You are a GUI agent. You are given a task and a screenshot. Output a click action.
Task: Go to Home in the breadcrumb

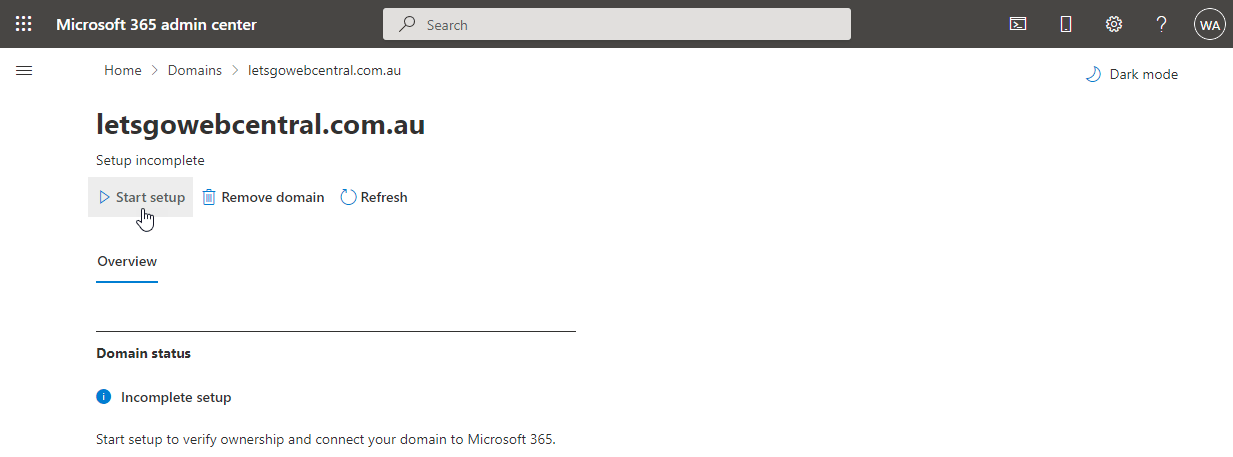[123, 70]
